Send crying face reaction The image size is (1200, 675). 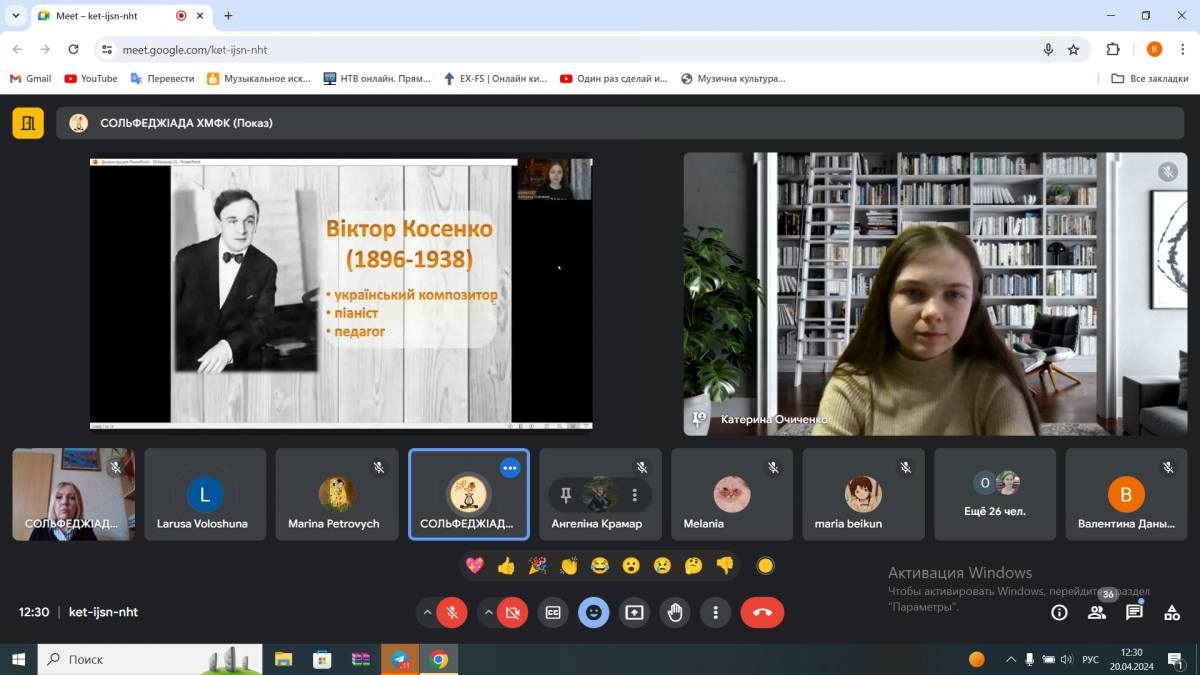click(662, 565)
